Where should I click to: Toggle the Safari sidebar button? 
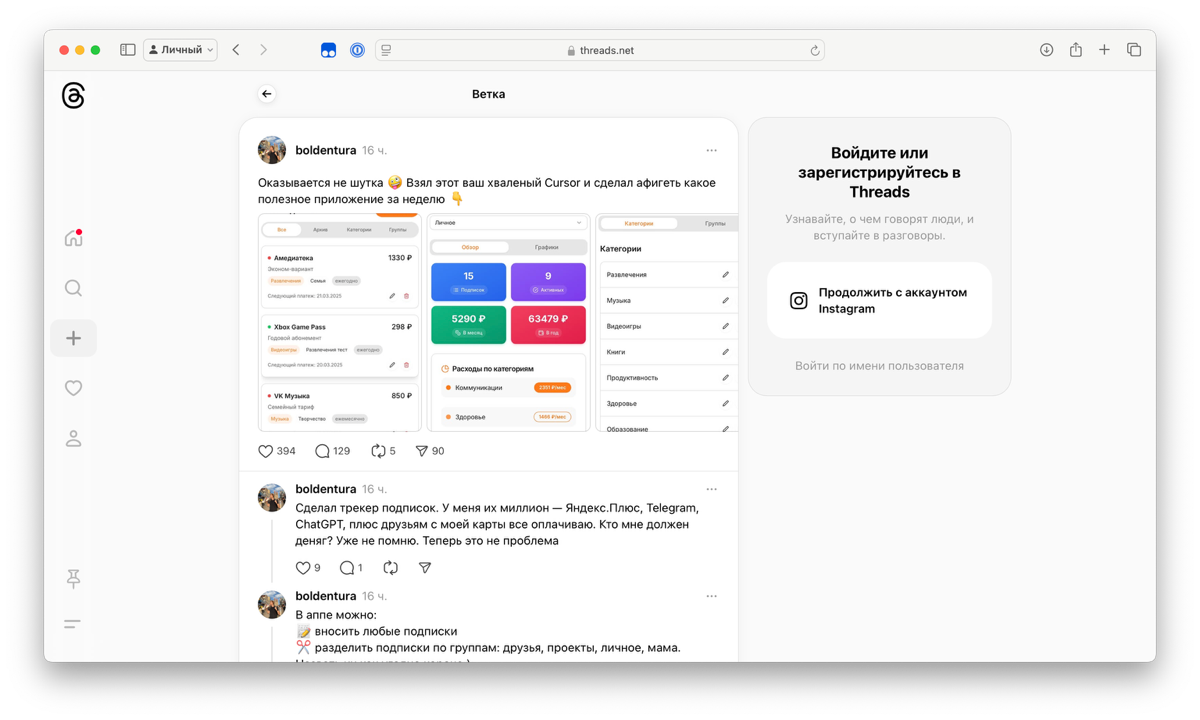[x=128, y=50]
